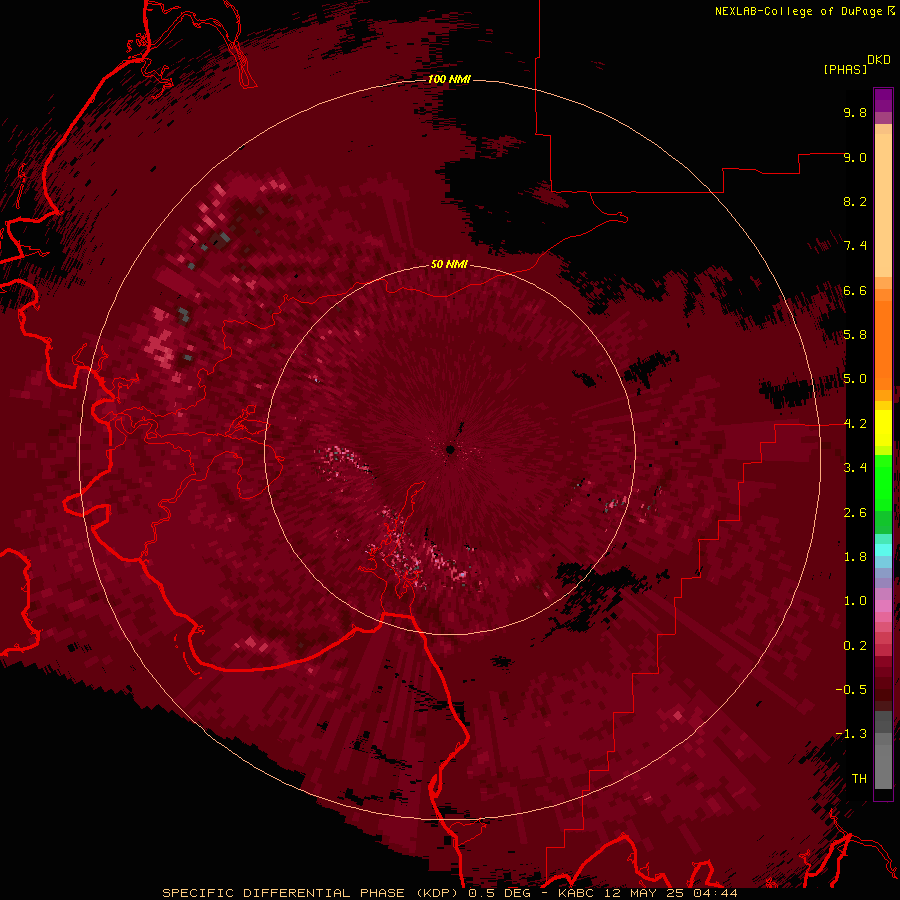The width and height of the screenshot is (900, 900).
Task: Click the 3.4 scale value
Action: (x=855, y=468)
